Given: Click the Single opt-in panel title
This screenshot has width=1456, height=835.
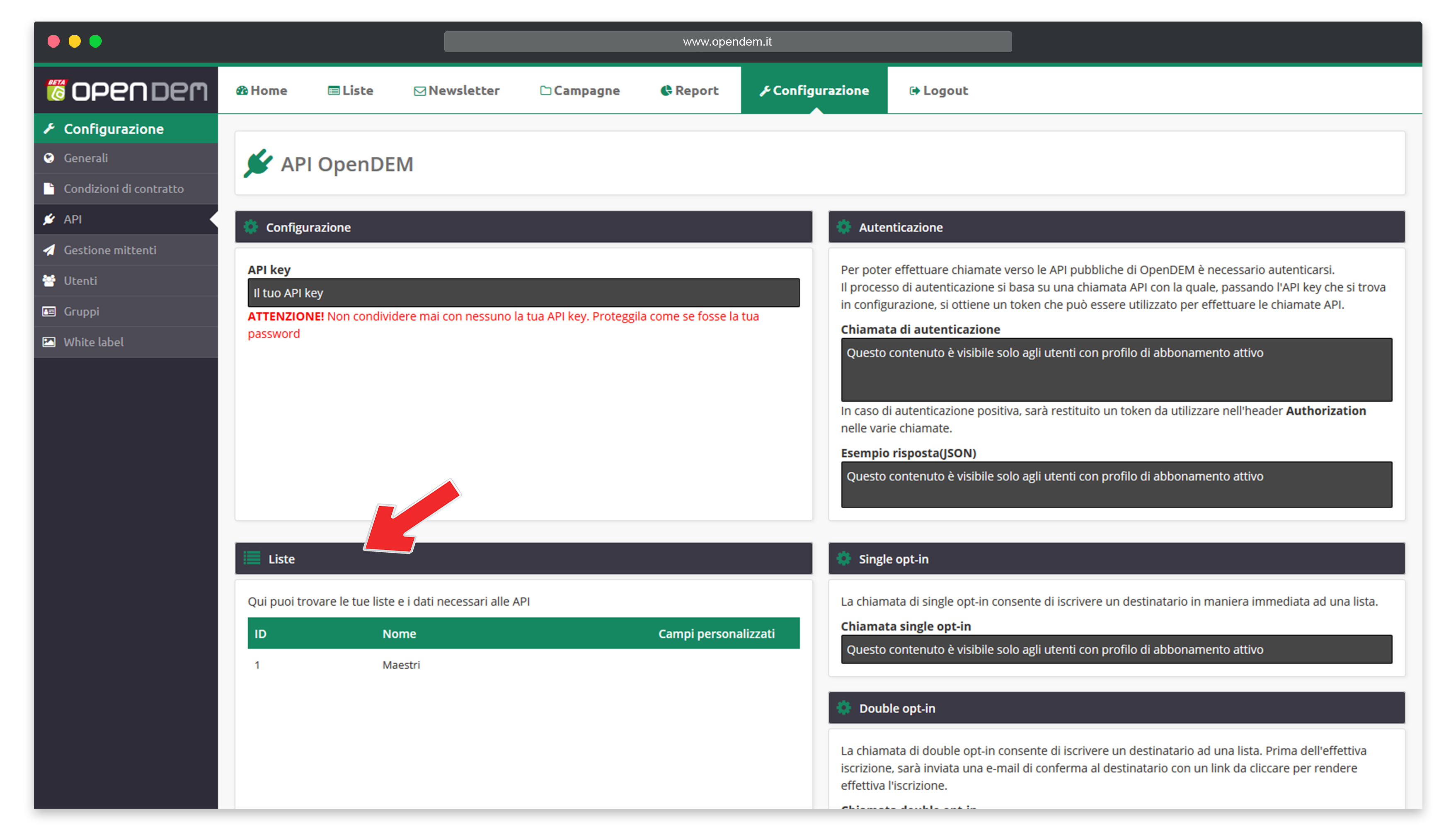Looking at the screenshot, I should click(x=893, y=558).
